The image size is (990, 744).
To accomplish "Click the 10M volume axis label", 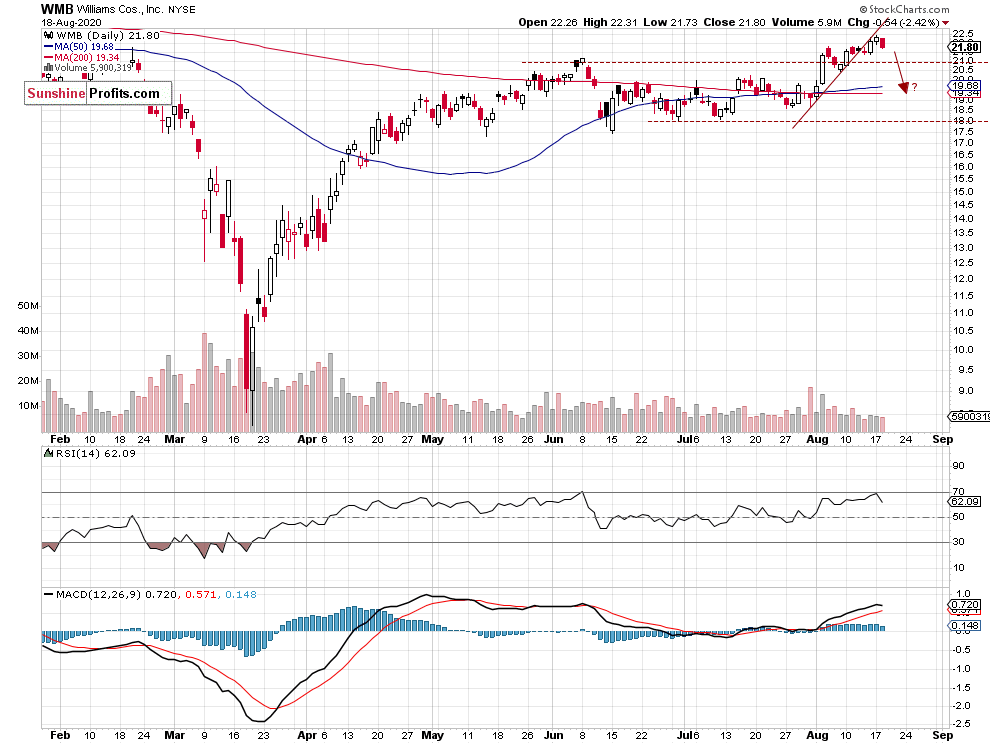I will [x=28, y=405].
